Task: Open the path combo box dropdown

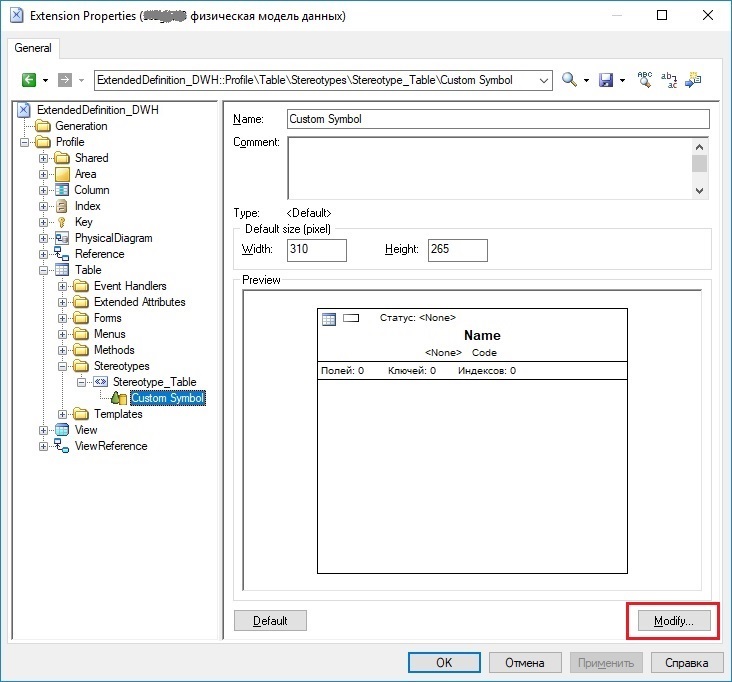Action: click(544, 80)
